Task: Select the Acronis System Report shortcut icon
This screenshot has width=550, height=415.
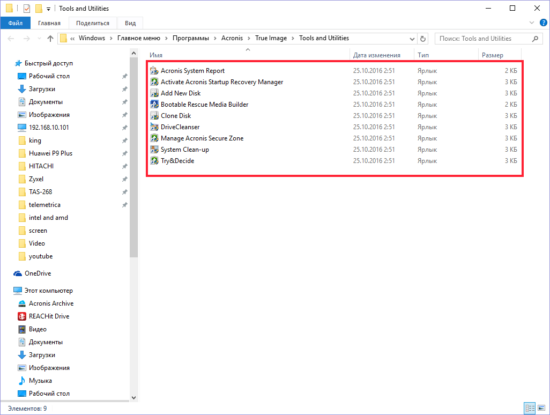Action: click(154, 71)
